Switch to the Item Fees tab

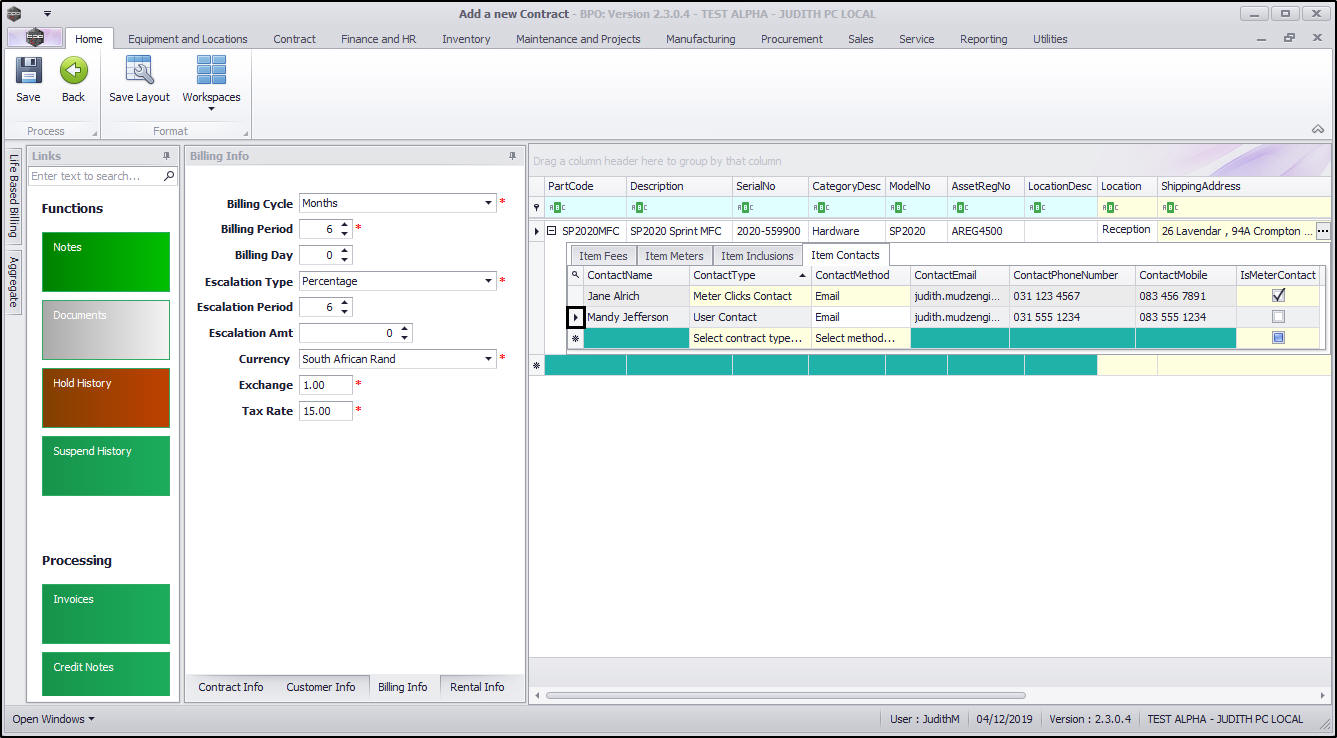point(603,256)
